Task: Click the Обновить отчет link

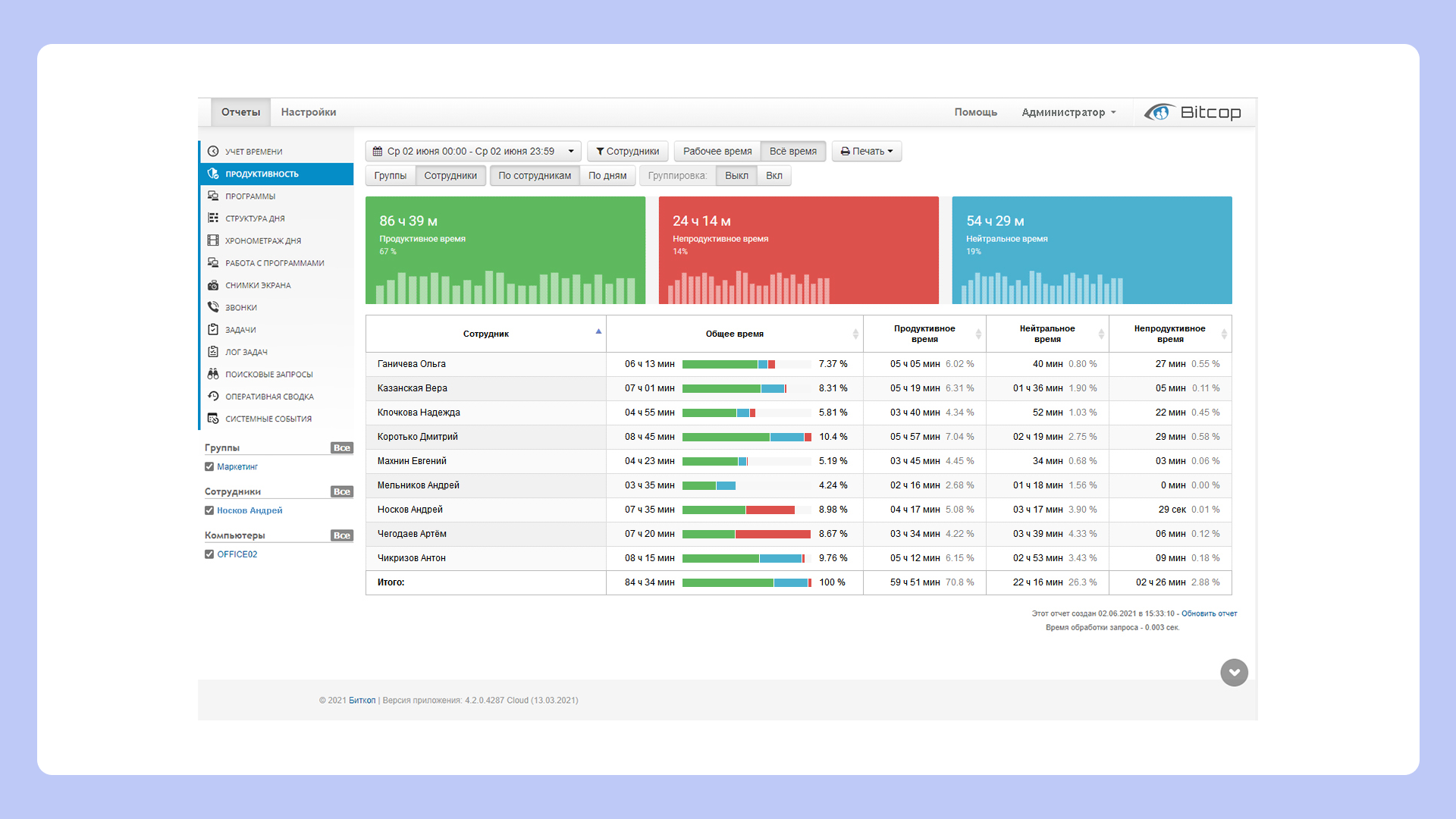Action: click(1209, 613)
